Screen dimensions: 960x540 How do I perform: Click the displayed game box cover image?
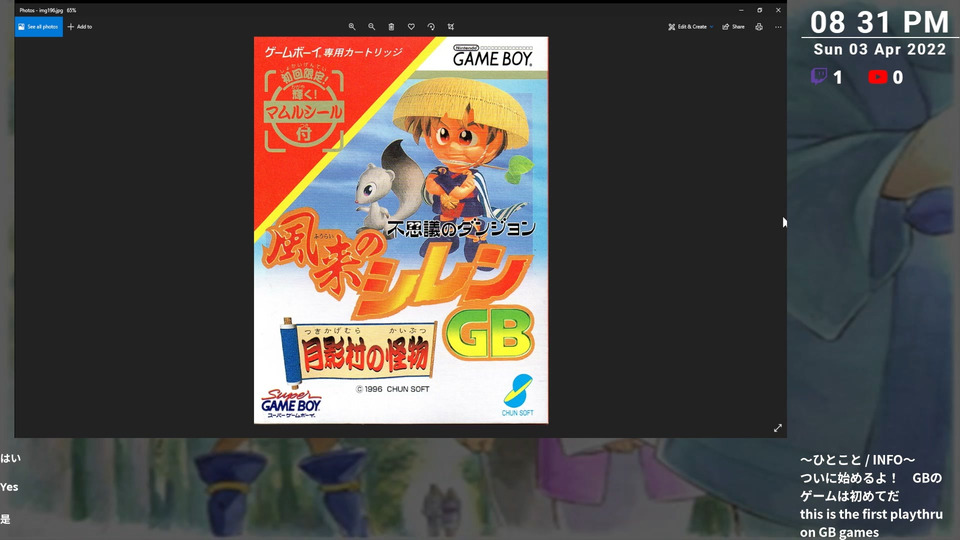point(401,230)
